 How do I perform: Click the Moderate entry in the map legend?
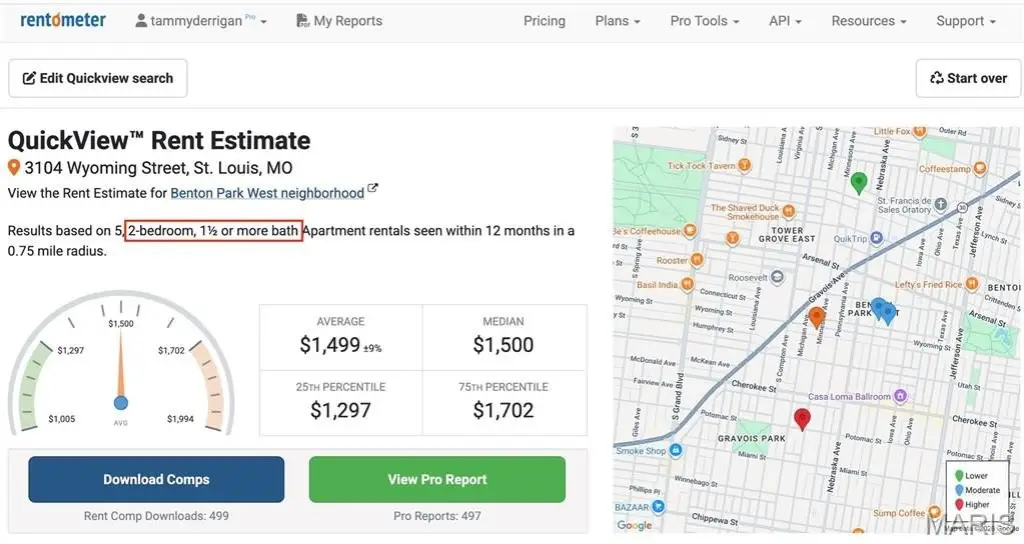coord(978,490)
